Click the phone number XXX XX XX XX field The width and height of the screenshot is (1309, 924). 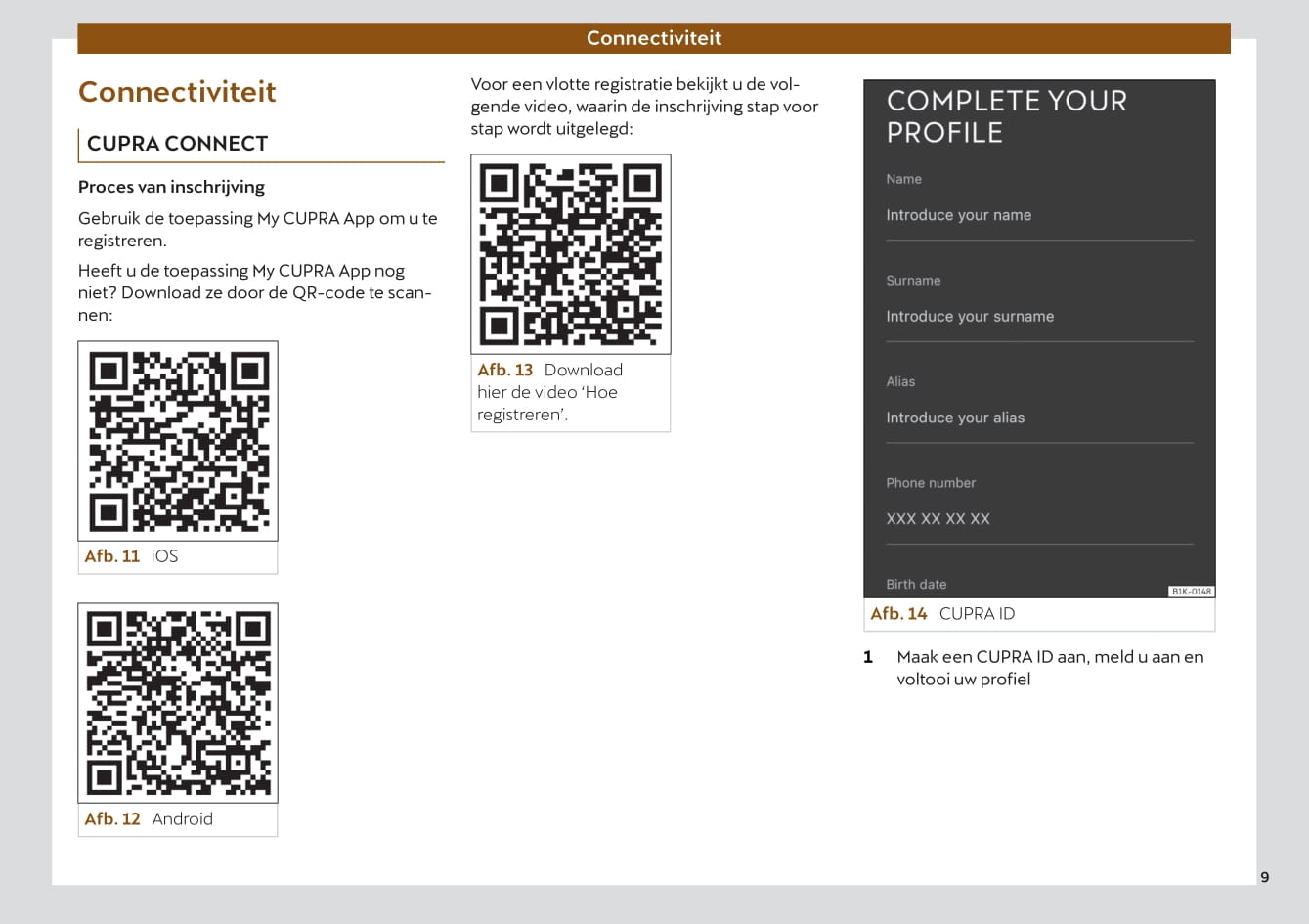(x=938, y=519)
